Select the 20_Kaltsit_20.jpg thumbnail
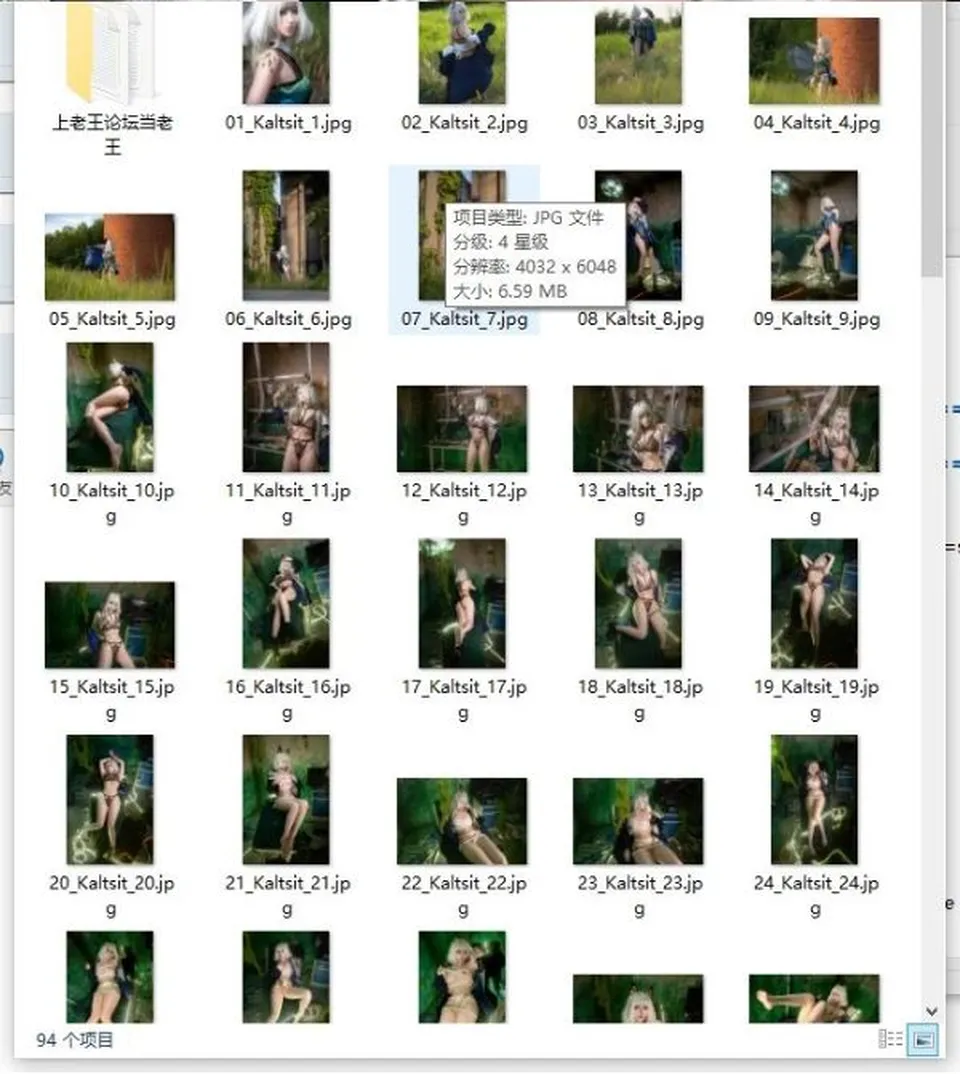 click(110, 799)
